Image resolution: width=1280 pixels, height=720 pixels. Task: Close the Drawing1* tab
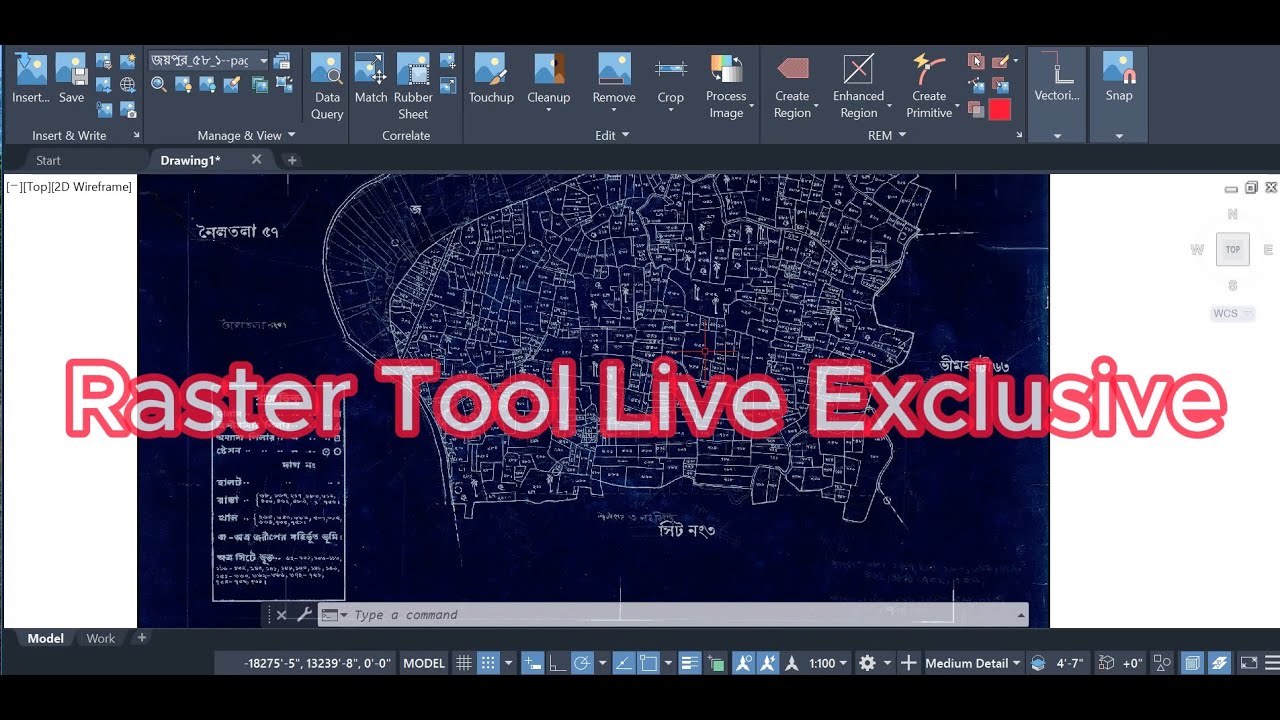(256, 159)
